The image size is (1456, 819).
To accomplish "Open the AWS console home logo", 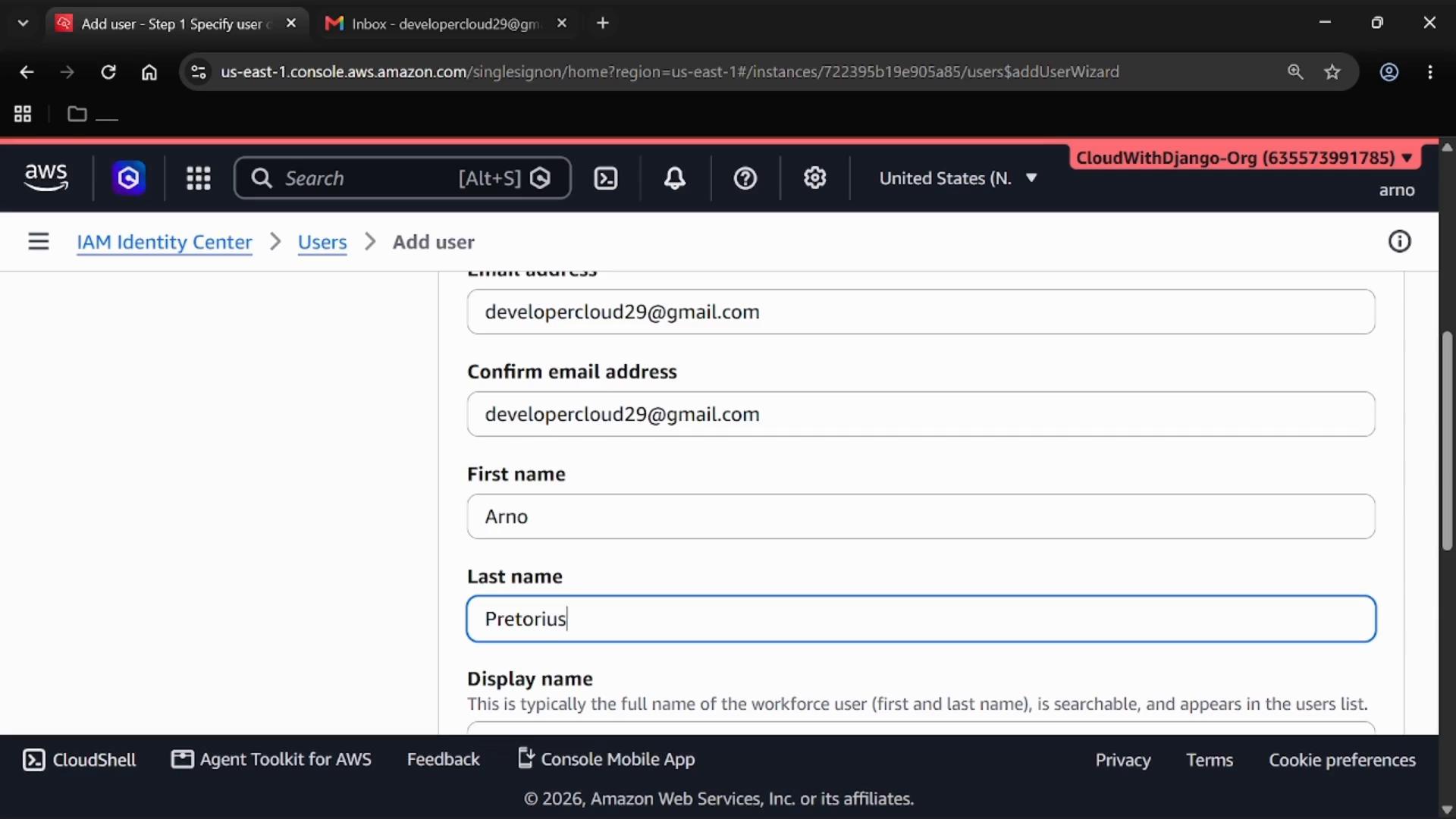I will [x=46, y=177].
